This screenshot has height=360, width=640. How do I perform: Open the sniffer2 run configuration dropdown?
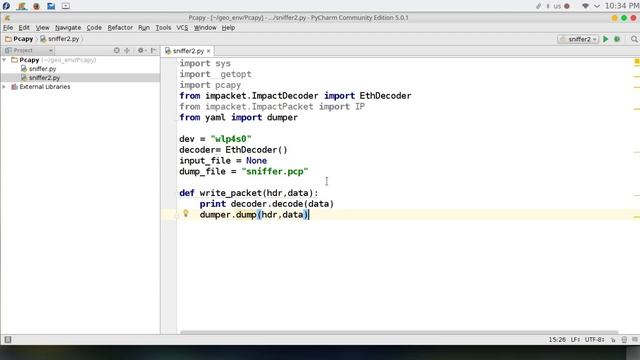click(578, 39)
